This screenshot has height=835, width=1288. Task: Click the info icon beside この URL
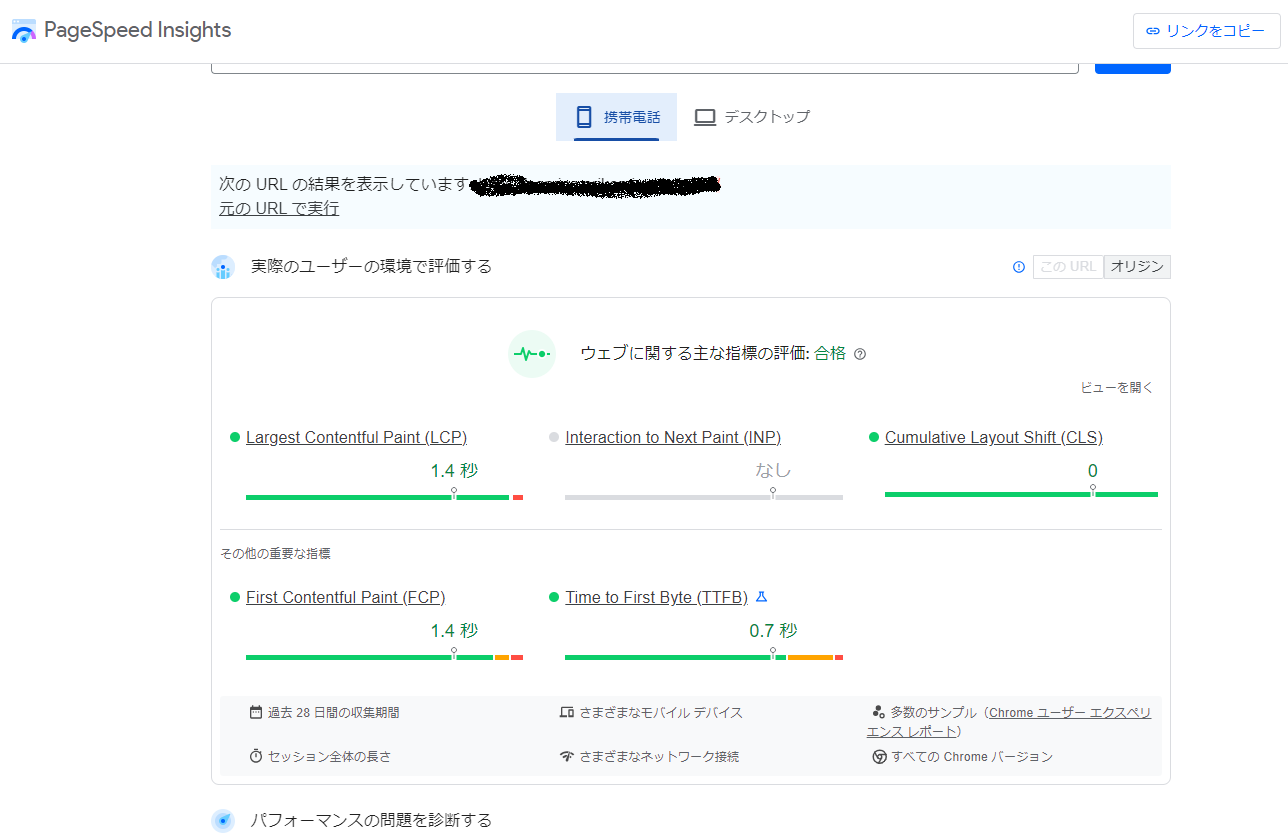(x=1019, y=267)
